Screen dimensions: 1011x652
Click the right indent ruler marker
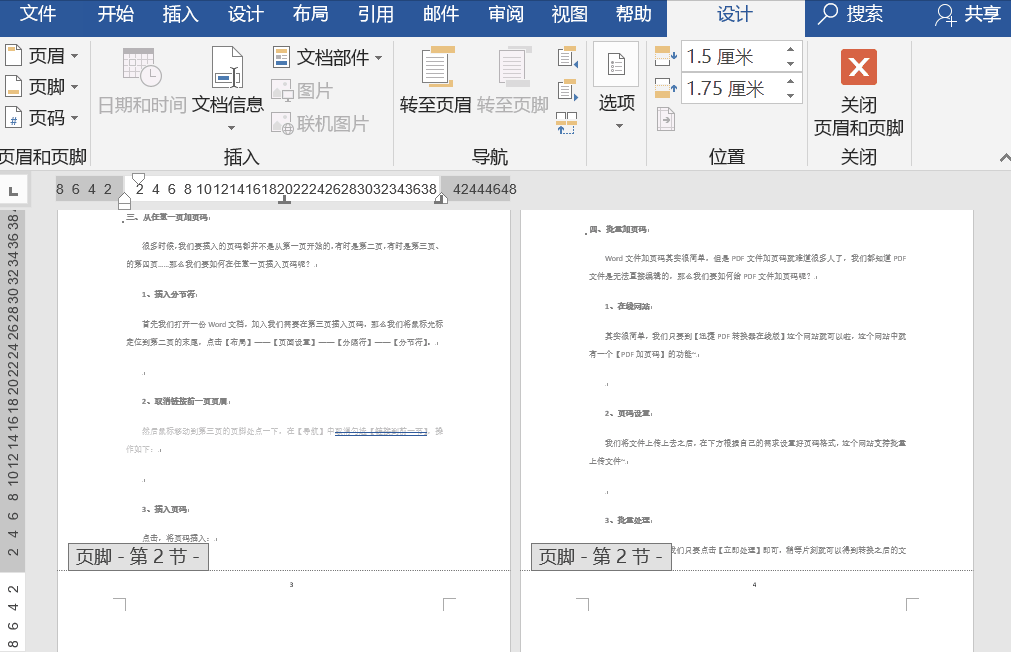pos(441,199)
